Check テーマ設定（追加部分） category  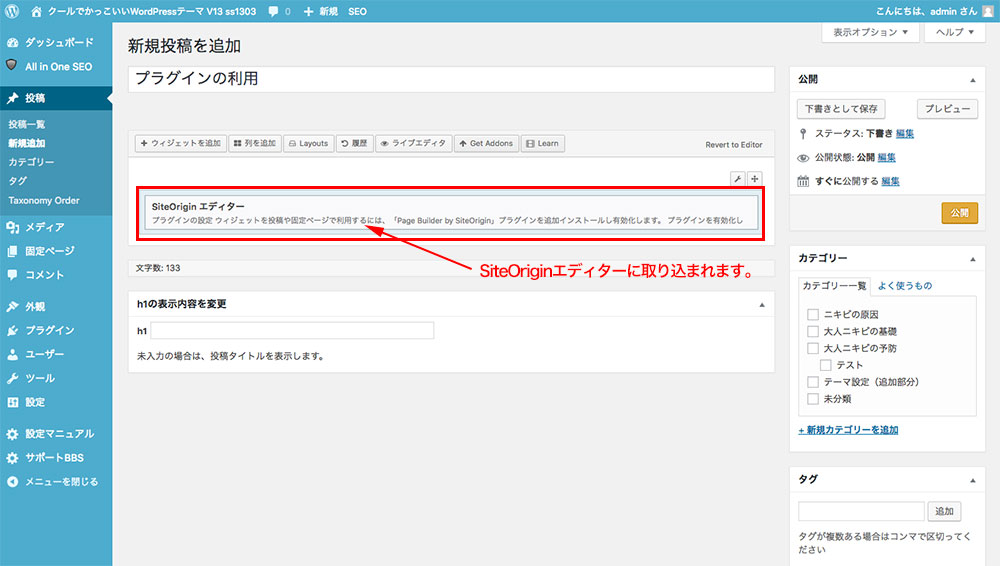[x=812, y=382]
